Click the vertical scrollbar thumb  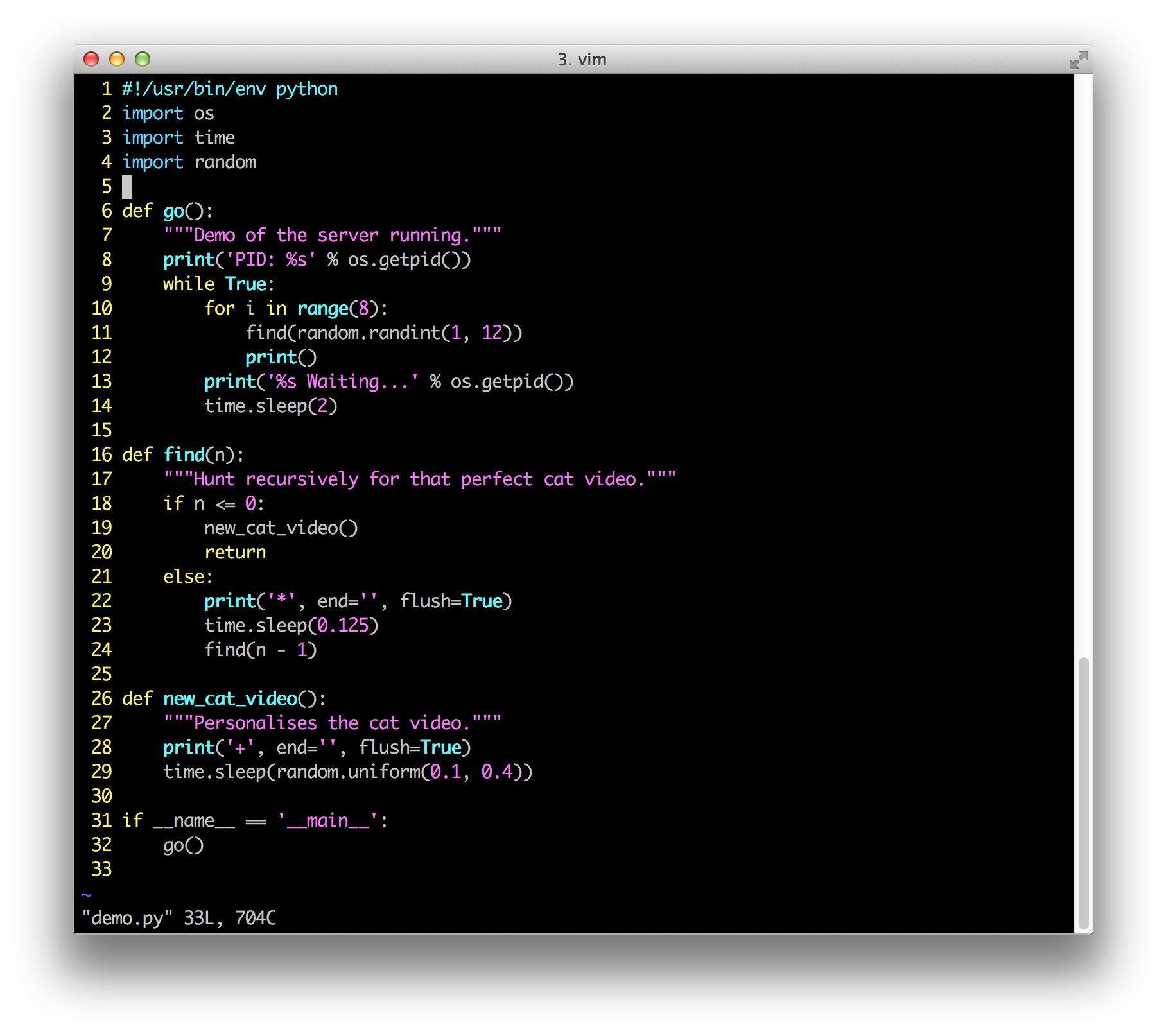point(1083,794)
